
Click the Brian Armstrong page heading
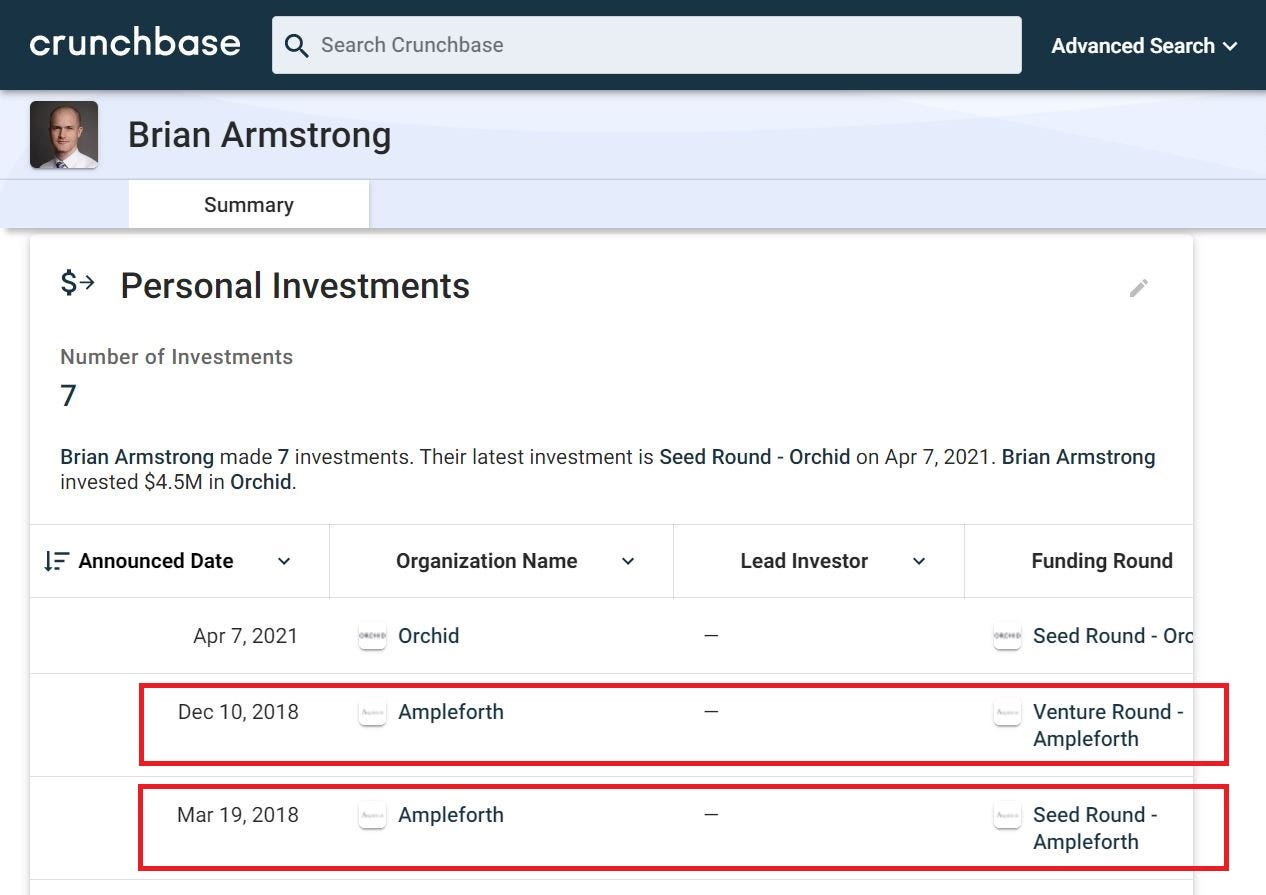(x=259, y=135)
